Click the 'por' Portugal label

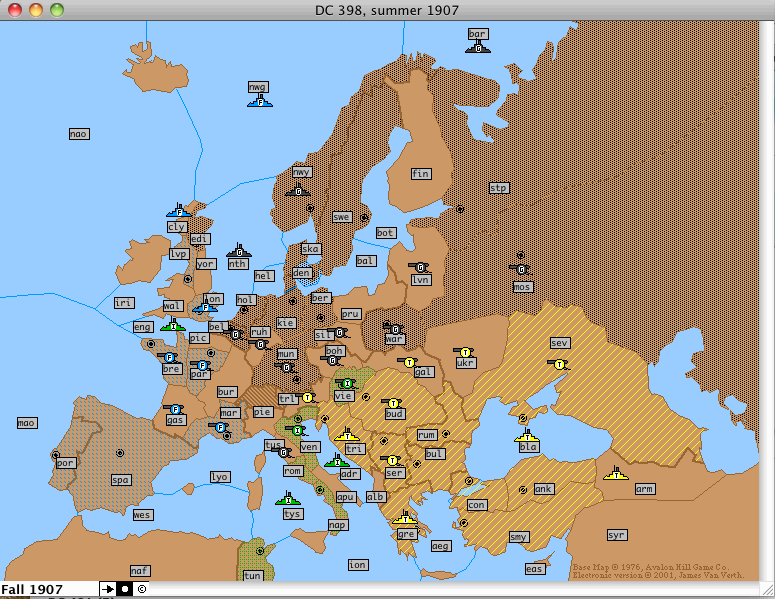click(x=65, y=463)
